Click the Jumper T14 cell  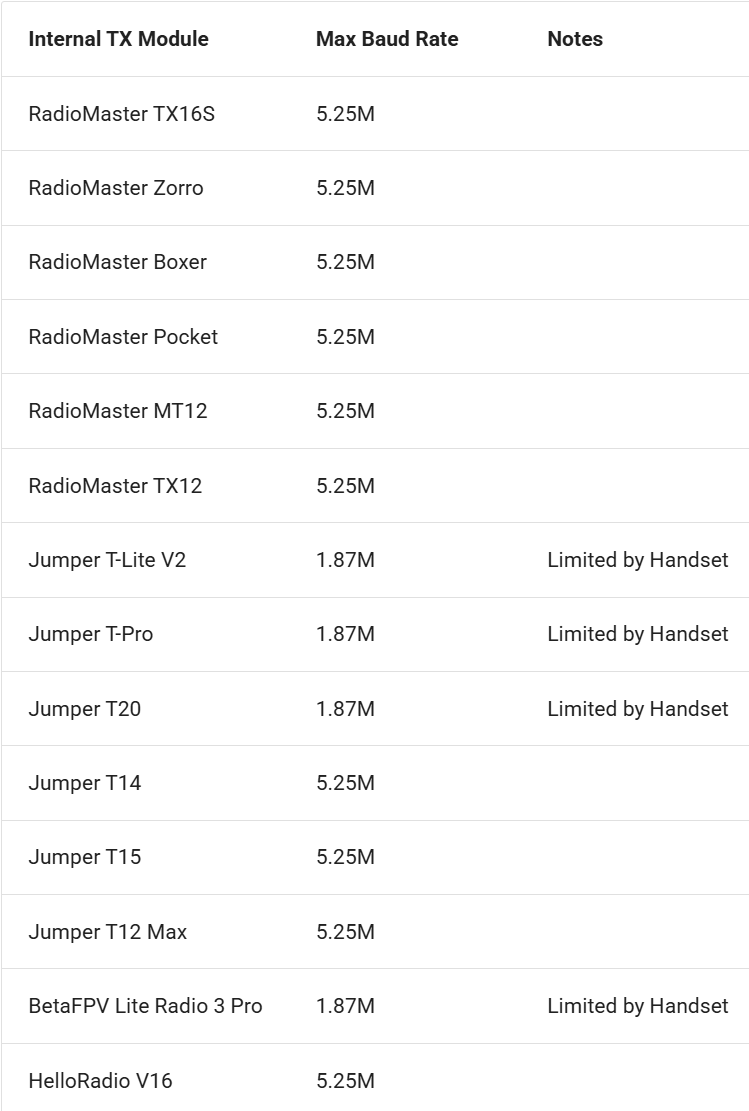click(x=84, y=783)
